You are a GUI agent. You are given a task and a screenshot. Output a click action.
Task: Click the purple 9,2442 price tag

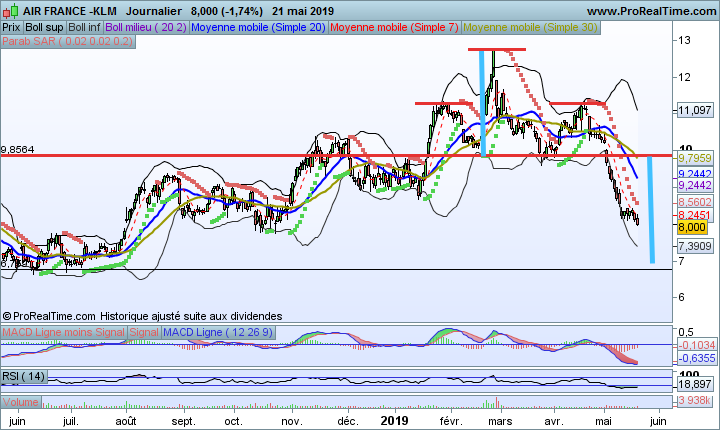pyautogui.click(x=695, y=185)
